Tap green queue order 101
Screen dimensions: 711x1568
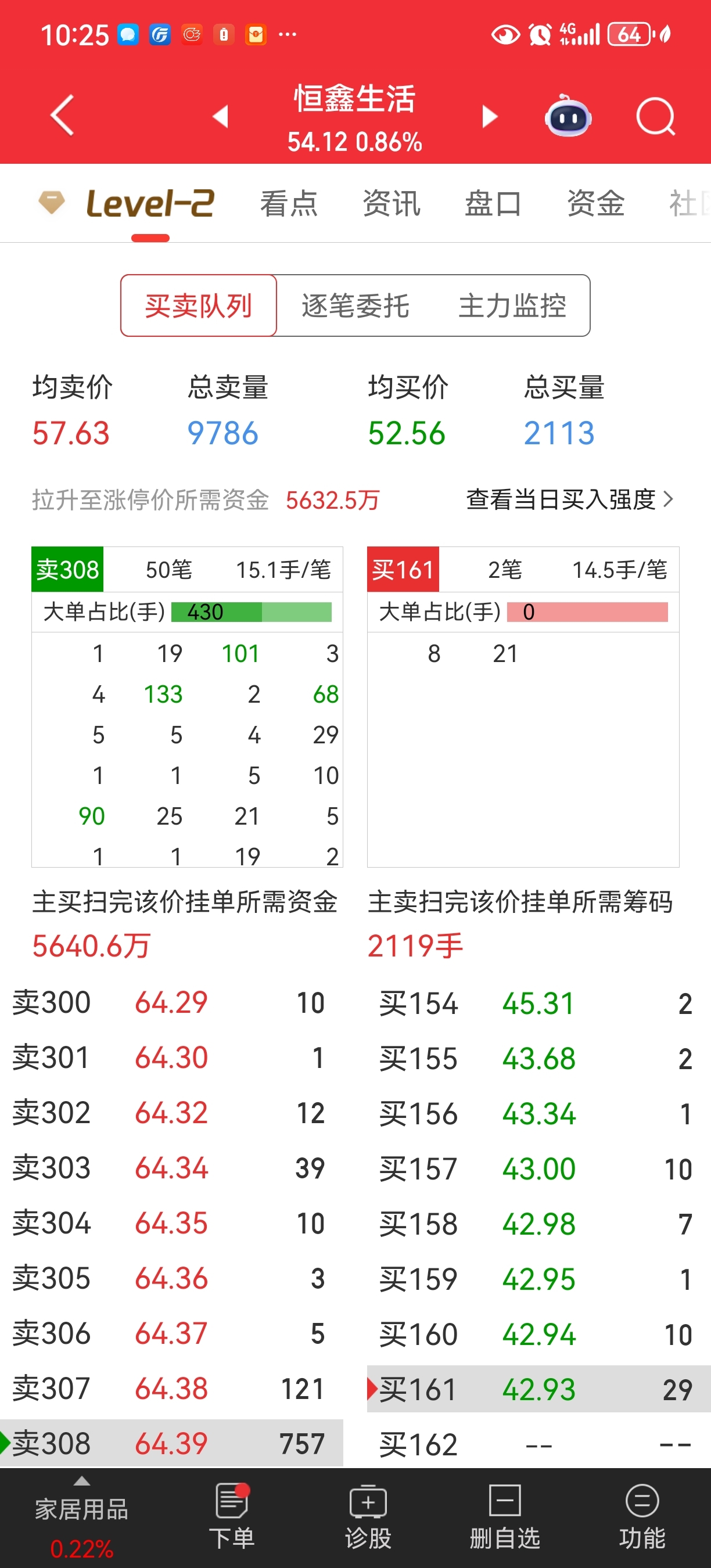[x=240, y=654]
